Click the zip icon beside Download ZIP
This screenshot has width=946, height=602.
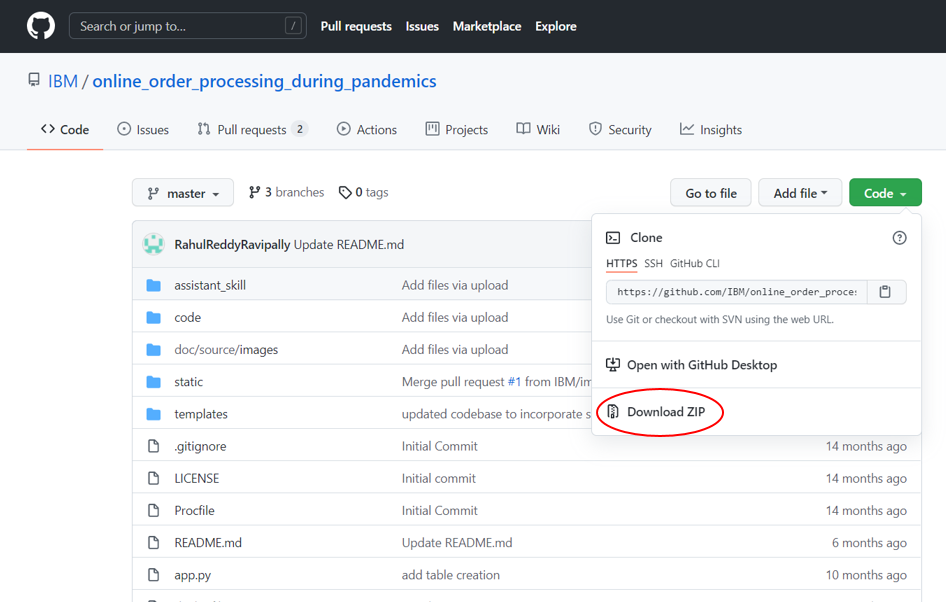click(x=613, y=411)
